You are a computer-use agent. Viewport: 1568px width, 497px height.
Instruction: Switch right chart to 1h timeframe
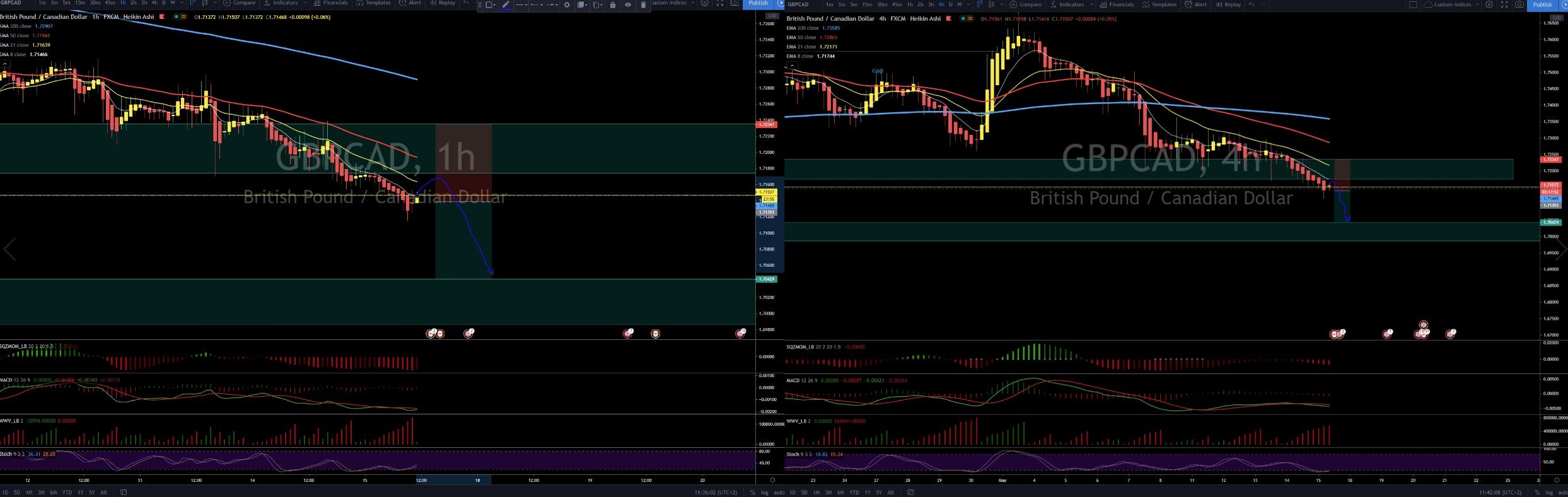point(910,4)
